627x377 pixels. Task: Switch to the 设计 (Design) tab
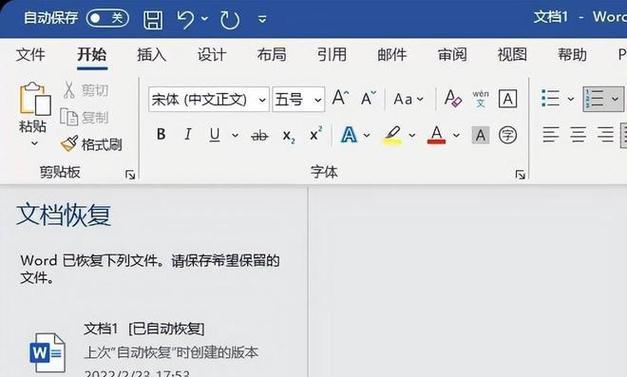point(212,54)
